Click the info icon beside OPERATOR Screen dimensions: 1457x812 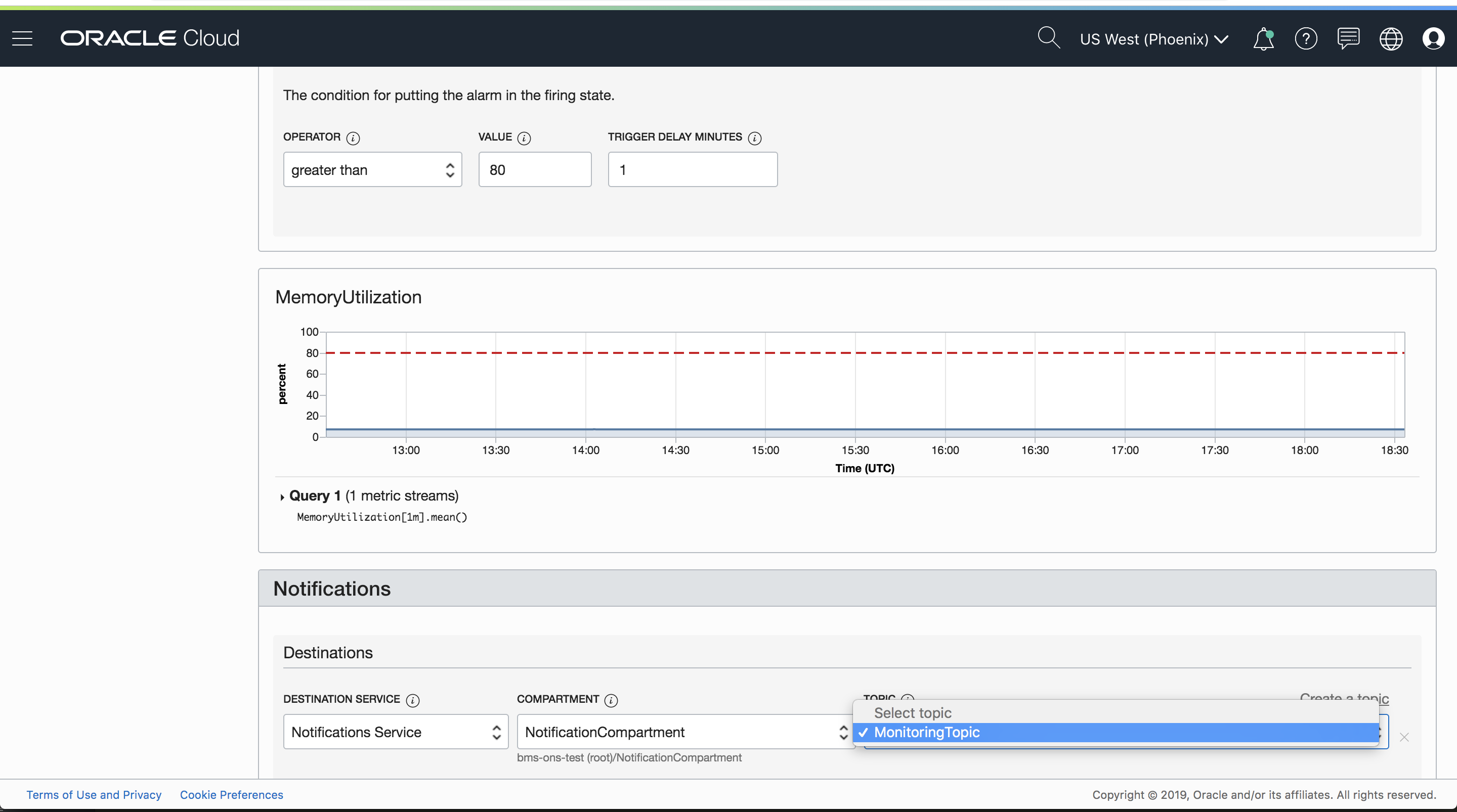click(x=353, y=138)
